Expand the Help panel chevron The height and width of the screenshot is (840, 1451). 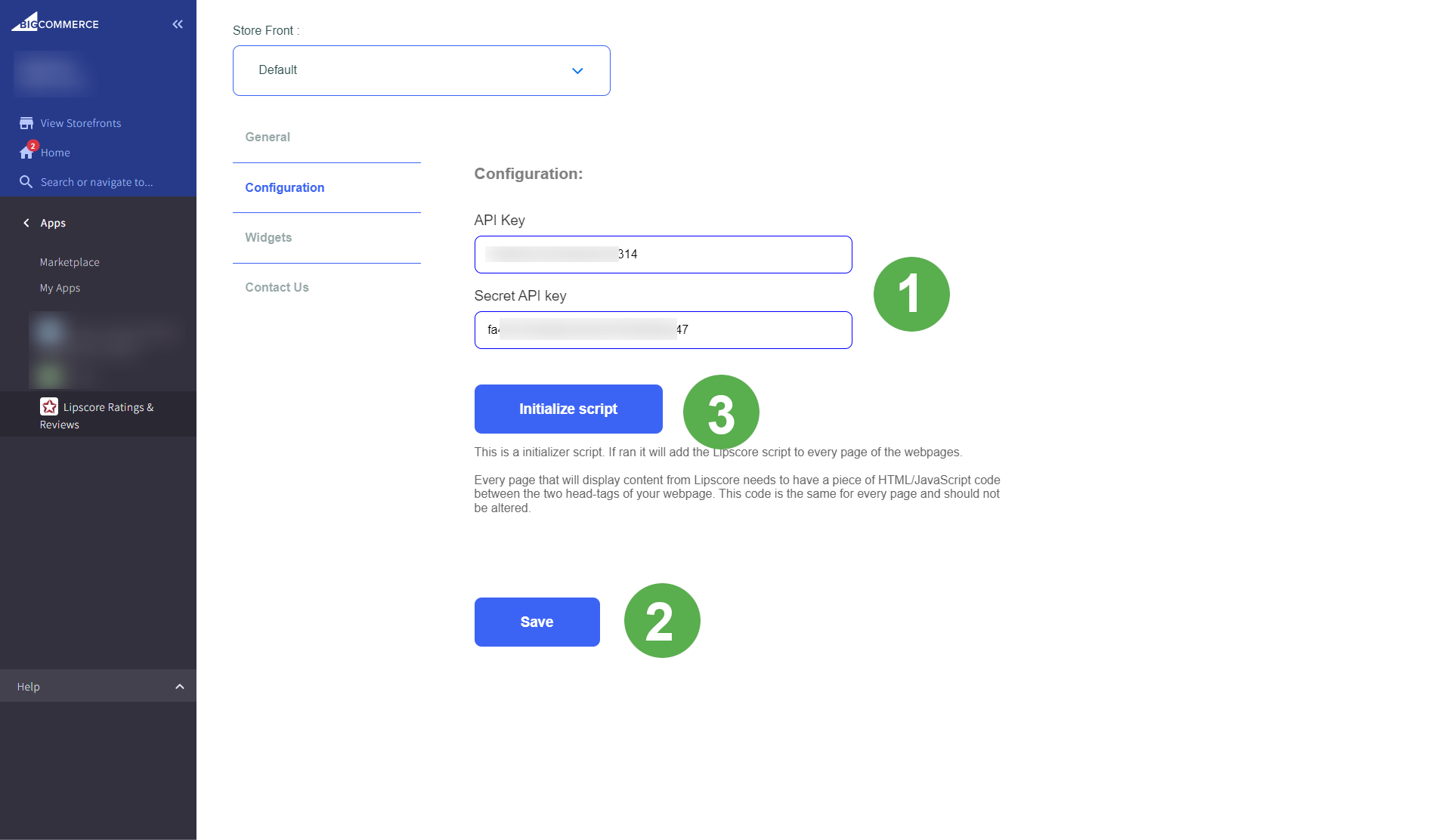pos(180,687)
